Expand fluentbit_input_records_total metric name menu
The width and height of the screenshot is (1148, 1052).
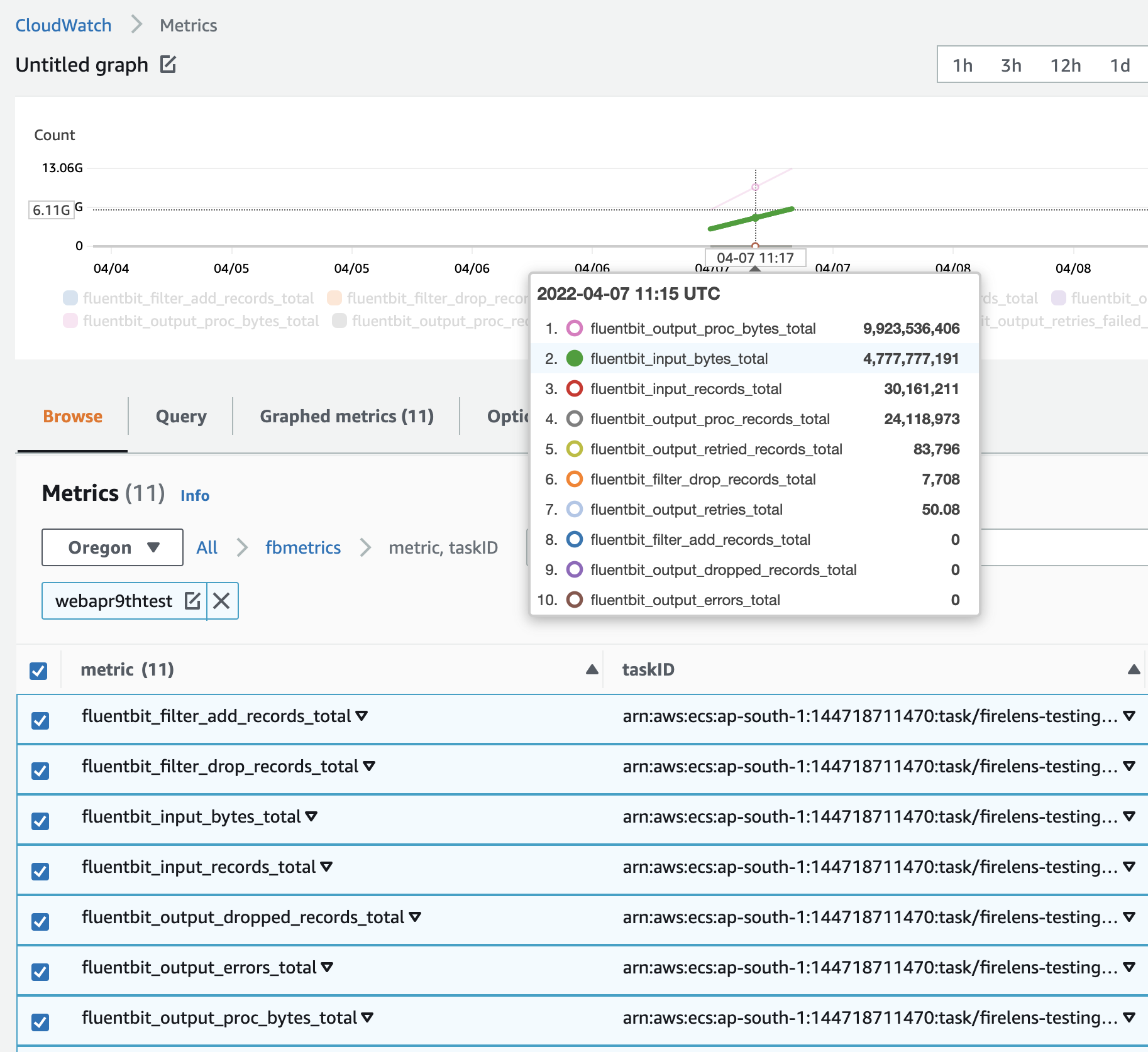pyautogui.click(x=326, y=867)
